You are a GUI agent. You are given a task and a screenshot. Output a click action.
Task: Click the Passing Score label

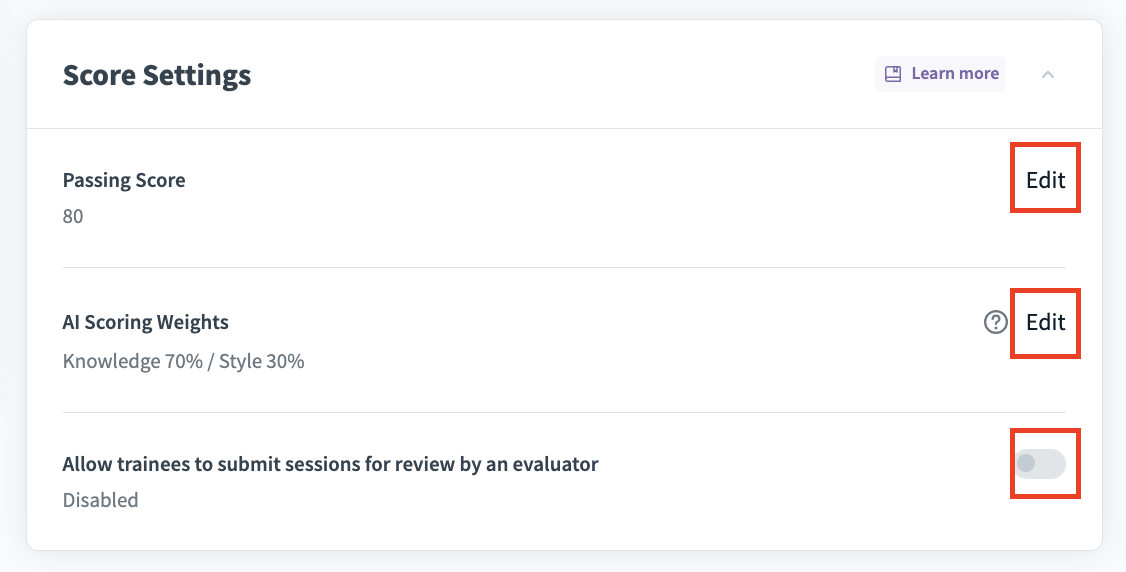click(x=124, y=180)
